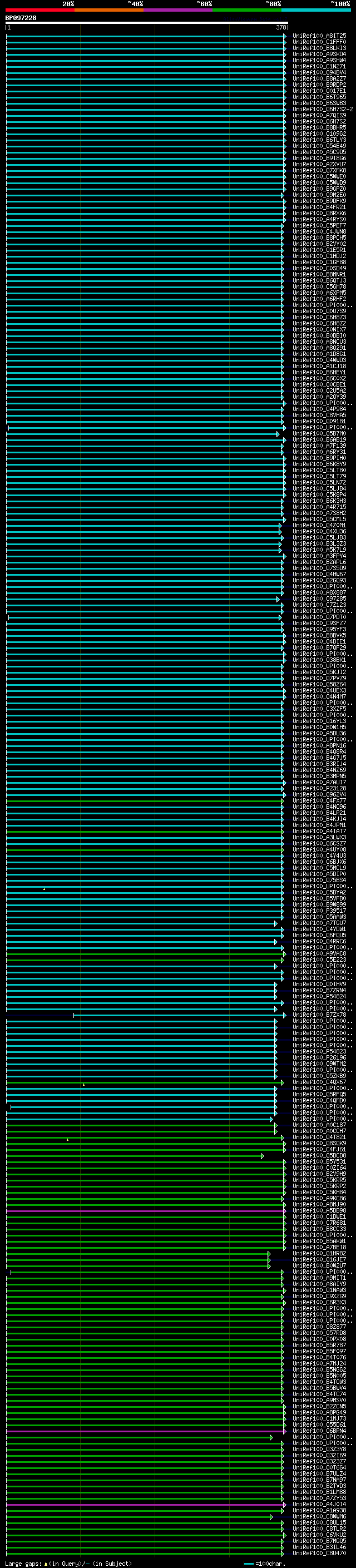The height and width of the screenshot is (1568, 356).
Task: Select hit label UniRef100_A6RHF2
Action: [319, 299]
